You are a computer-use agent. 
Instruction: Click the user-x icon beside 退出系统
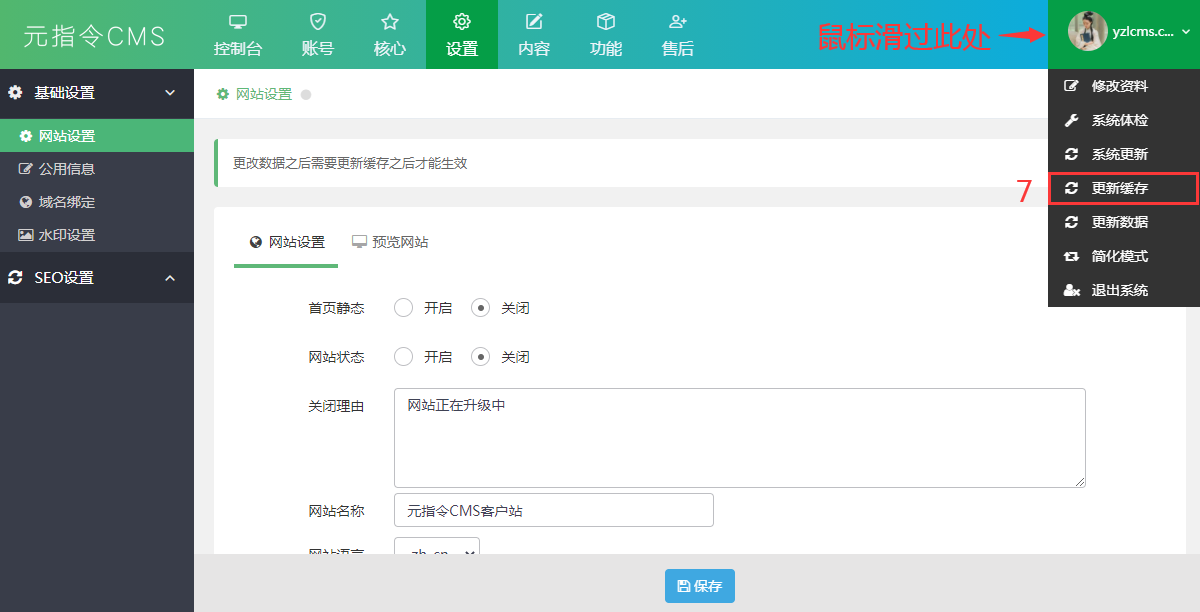coord(1072,290)
